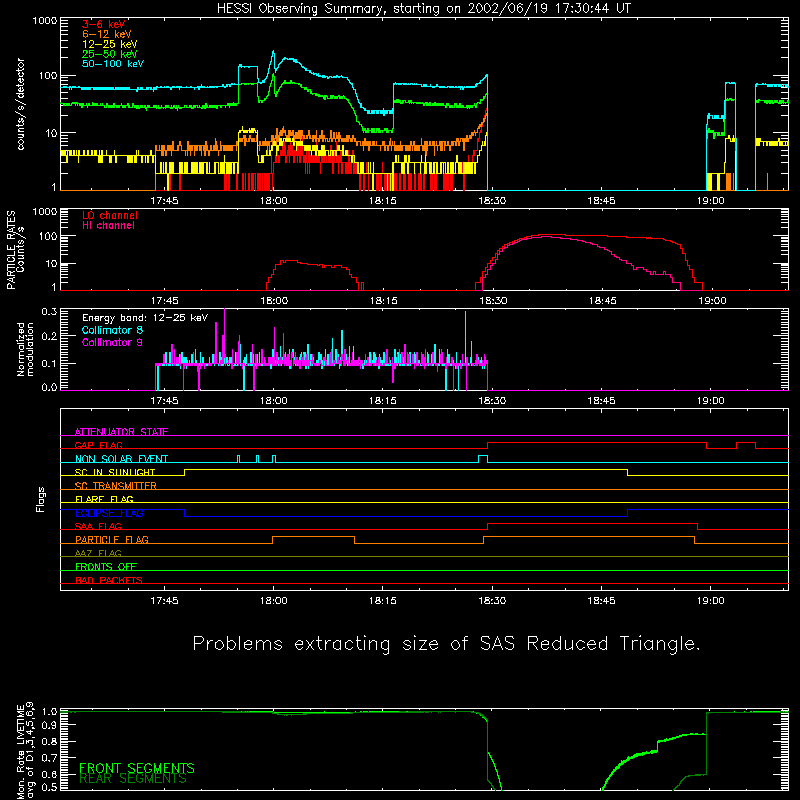Select the Collimator 9 legend label
This screenshot has width=800, height=800.
(112, 342)
